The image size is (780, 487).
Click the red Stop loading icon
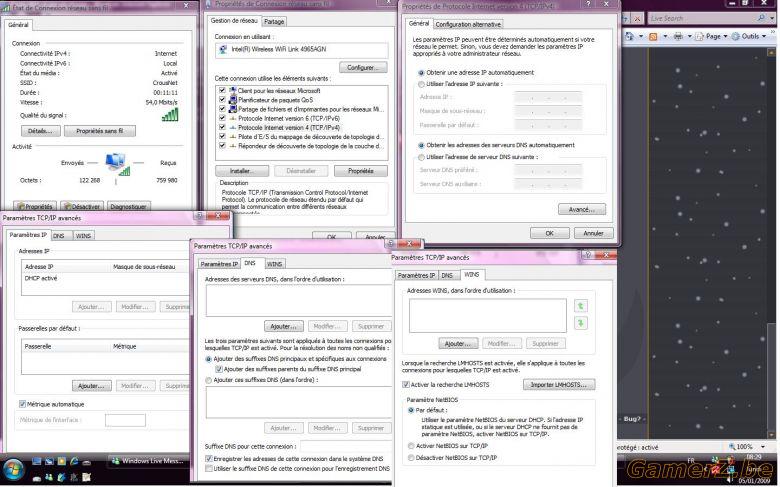(x=637, y=18)
